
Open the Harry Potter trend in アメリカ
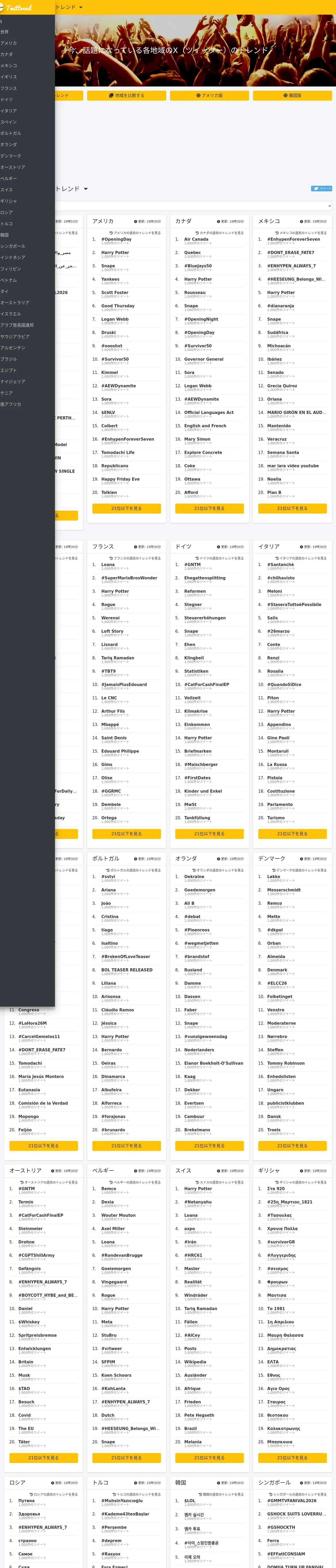(x=115, y=253)
